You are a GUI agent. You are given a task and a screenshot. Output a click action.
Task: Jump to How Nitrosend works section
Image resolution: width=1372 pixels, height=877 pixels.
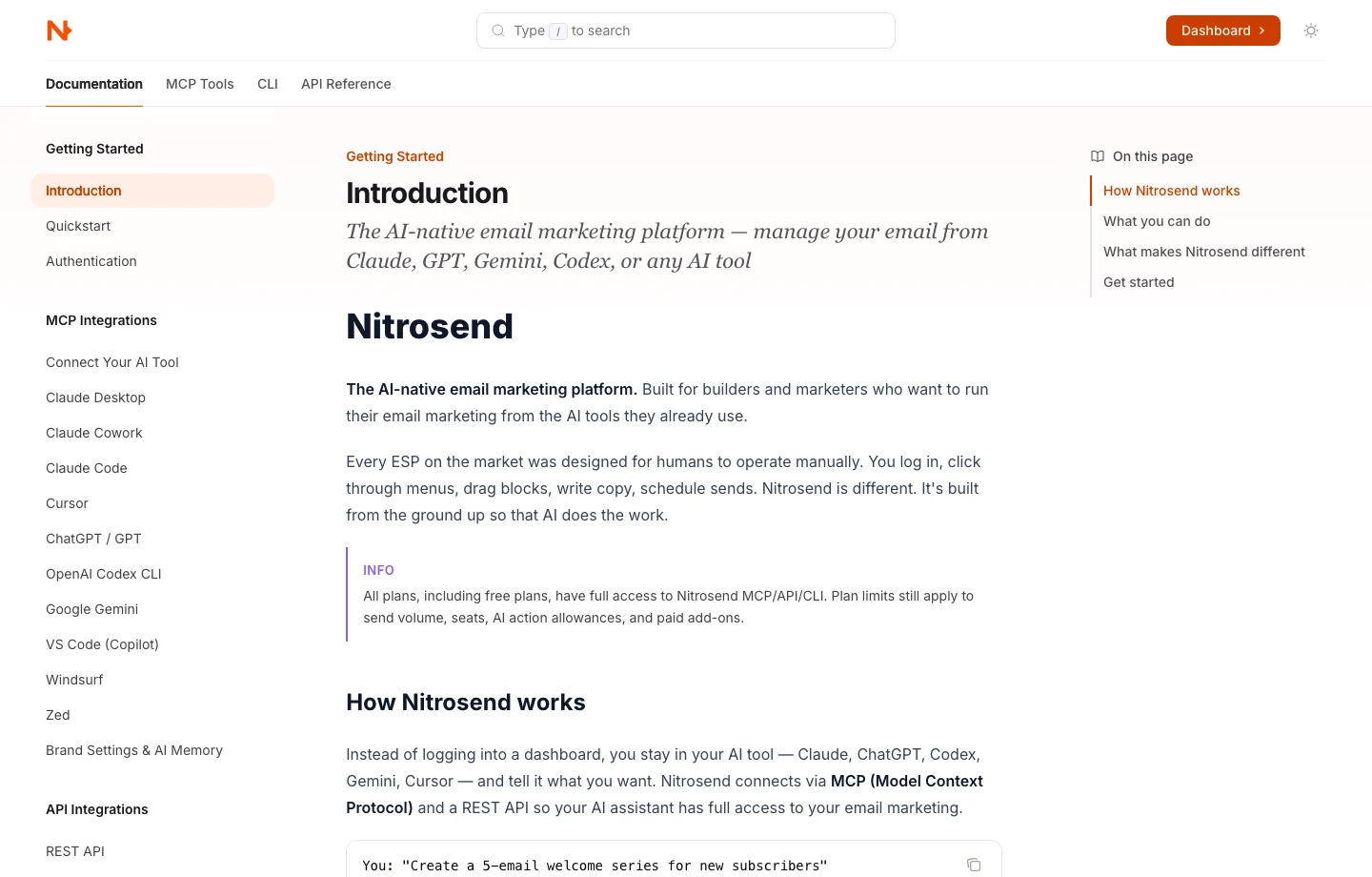pos(1172,191)
